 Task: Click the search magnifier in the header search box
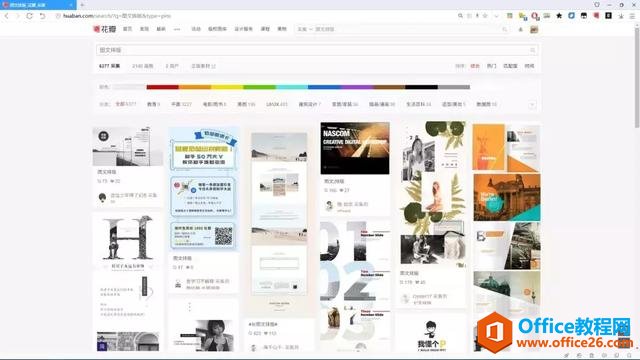pos(504,29)
